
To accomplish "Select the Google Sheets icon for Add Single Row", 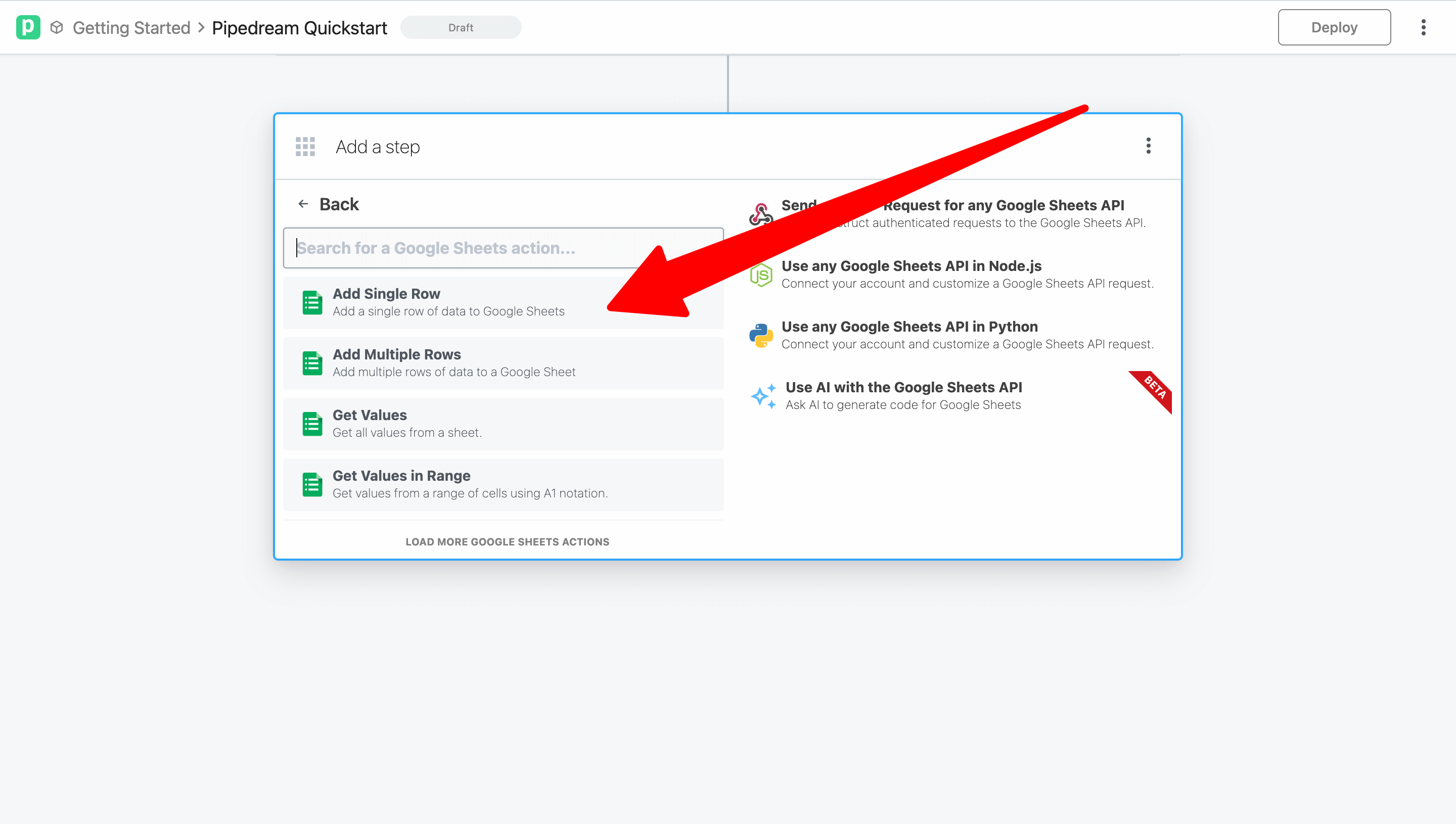I will coord(312,302).
